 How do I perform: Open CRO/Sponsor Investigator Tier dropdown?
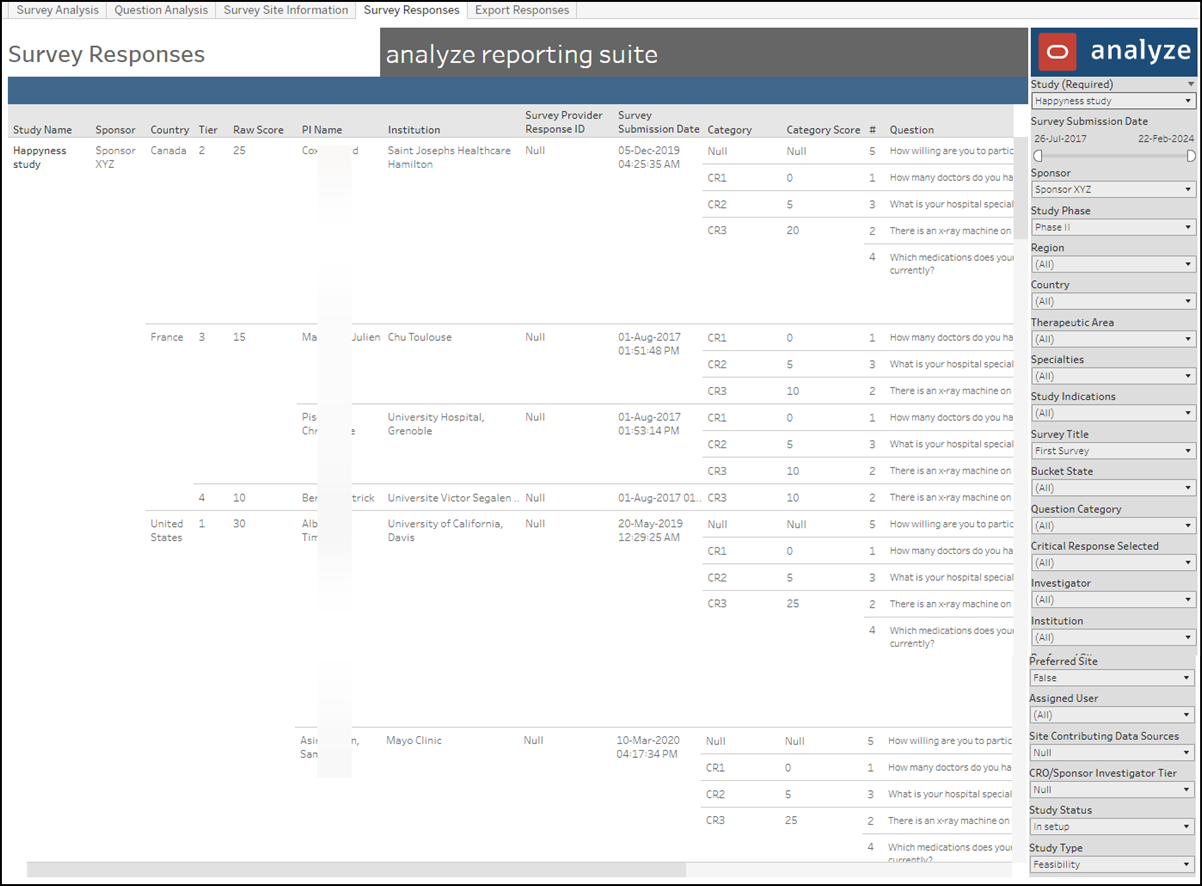coord(1112,790)
